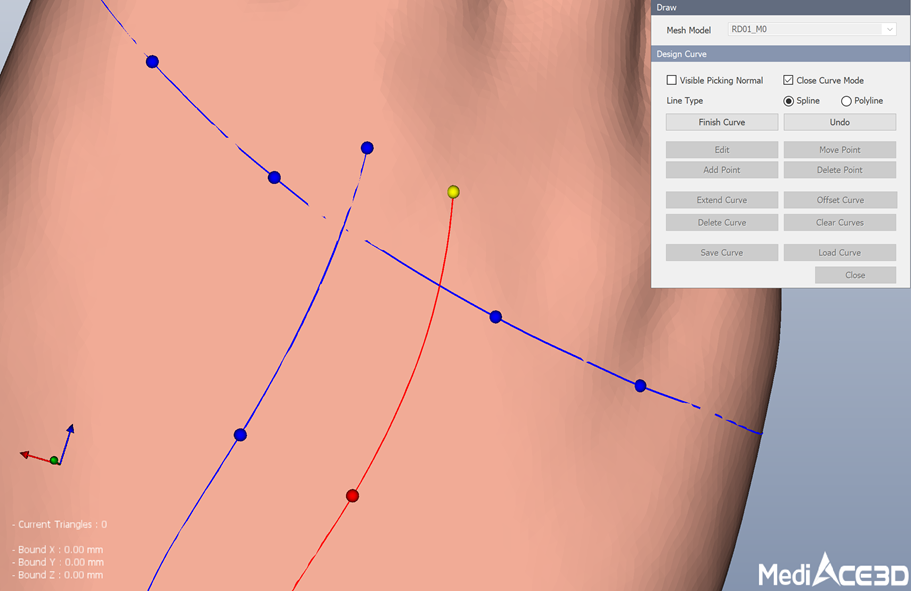Click the Extend Curve button

pyautogui.click(x=722, y=200)
